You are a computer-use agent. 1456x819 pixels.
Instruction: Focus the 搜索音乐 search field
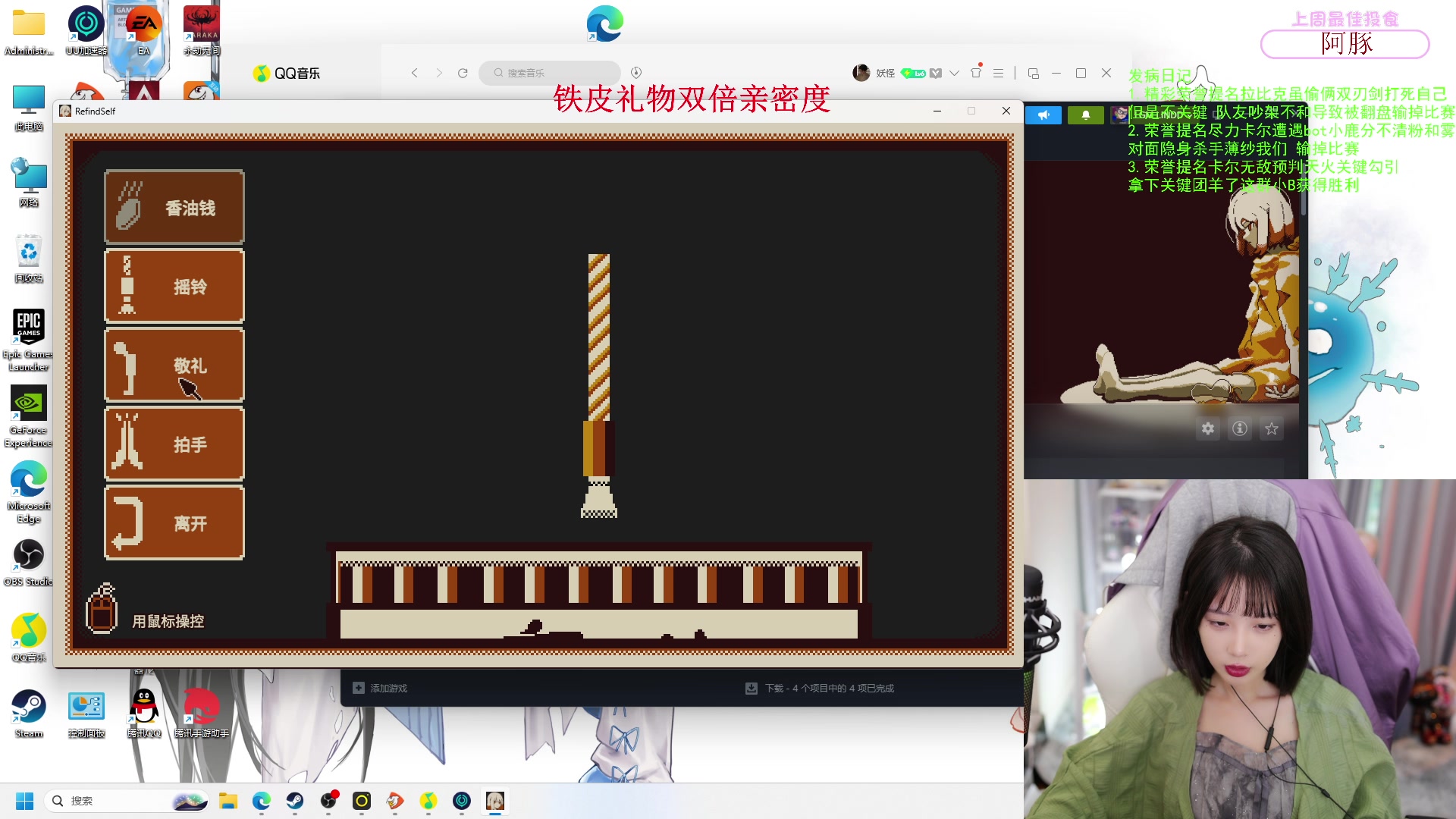click(x=550, y=73)
